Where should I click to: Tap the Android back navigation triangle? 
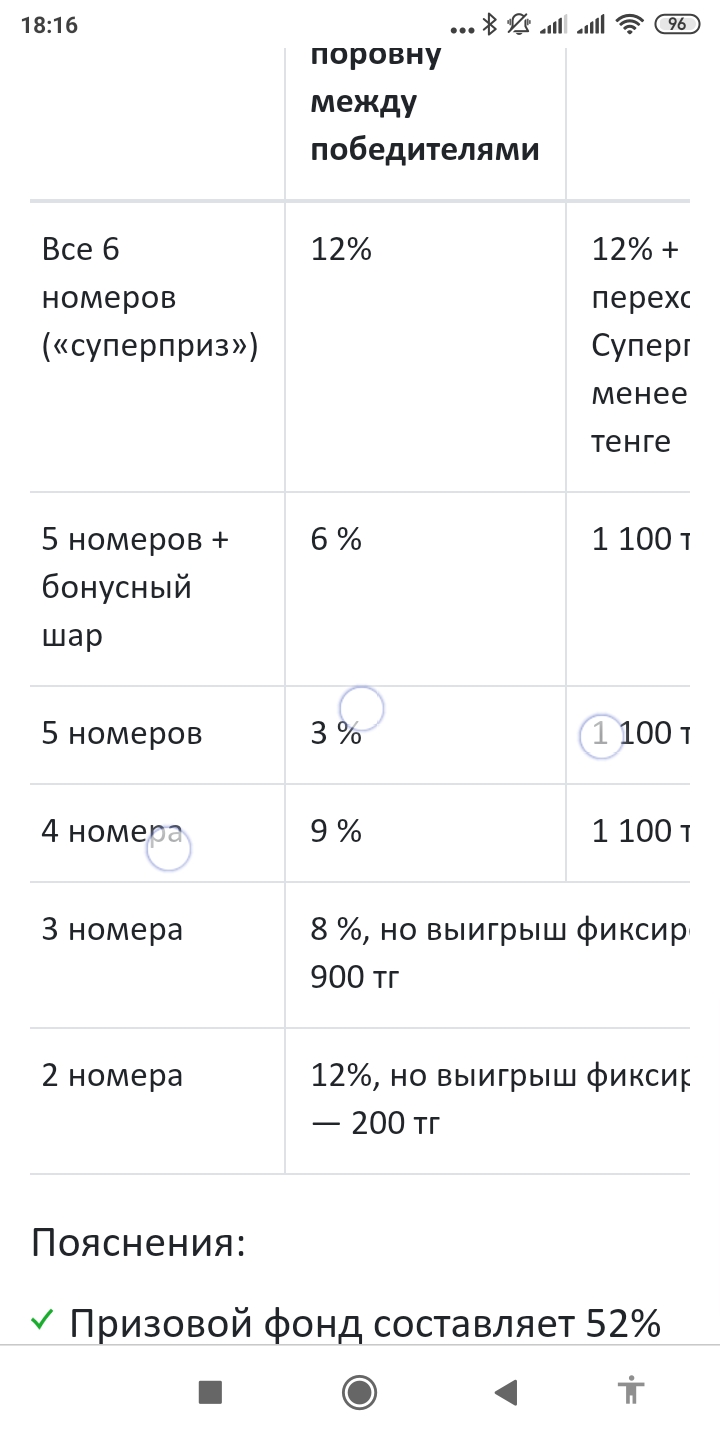click(506, 1392)
